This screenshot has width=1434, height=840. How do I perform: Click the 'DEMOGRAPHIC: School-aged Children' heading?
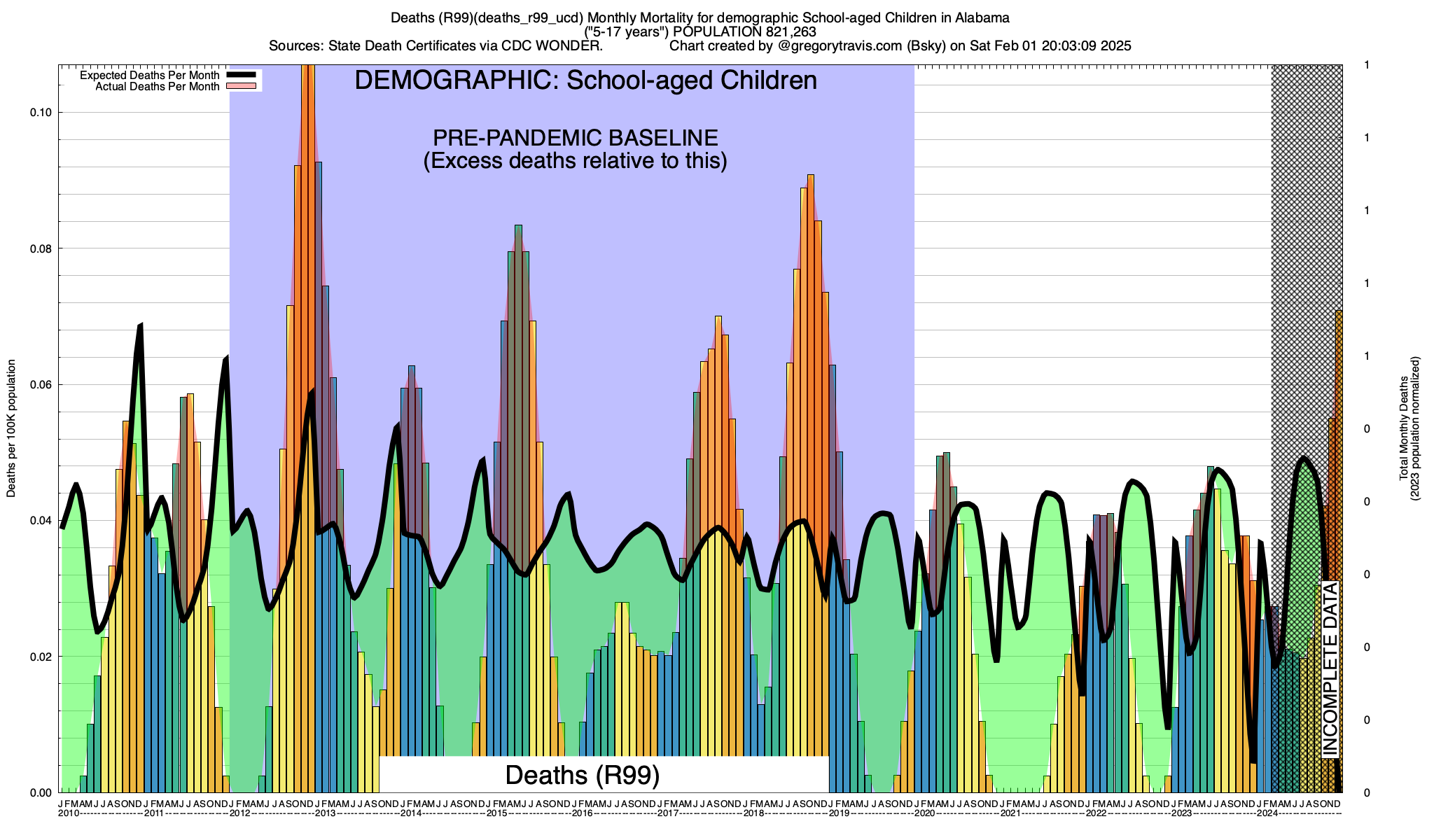pos(585,80)
